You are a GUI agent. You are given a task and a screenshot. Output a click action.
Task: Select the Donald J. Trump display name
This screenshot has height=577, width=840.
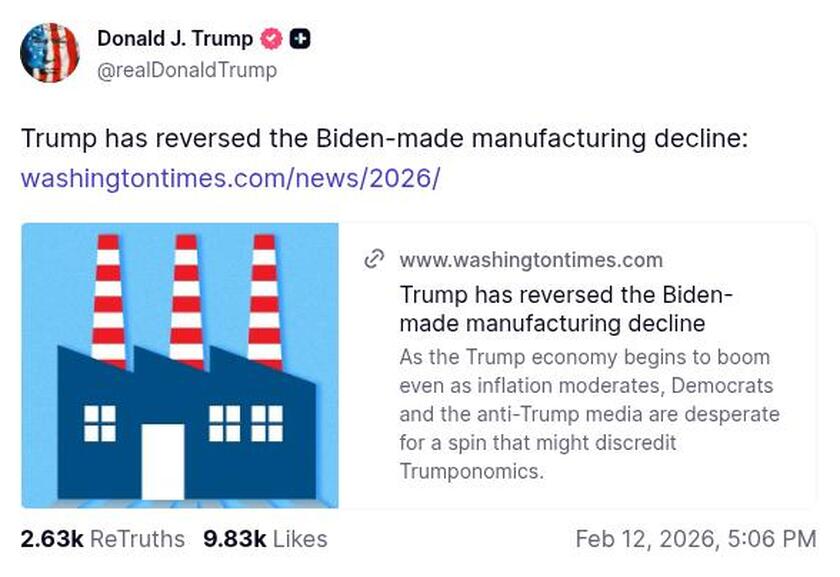(x=174, y=40)
